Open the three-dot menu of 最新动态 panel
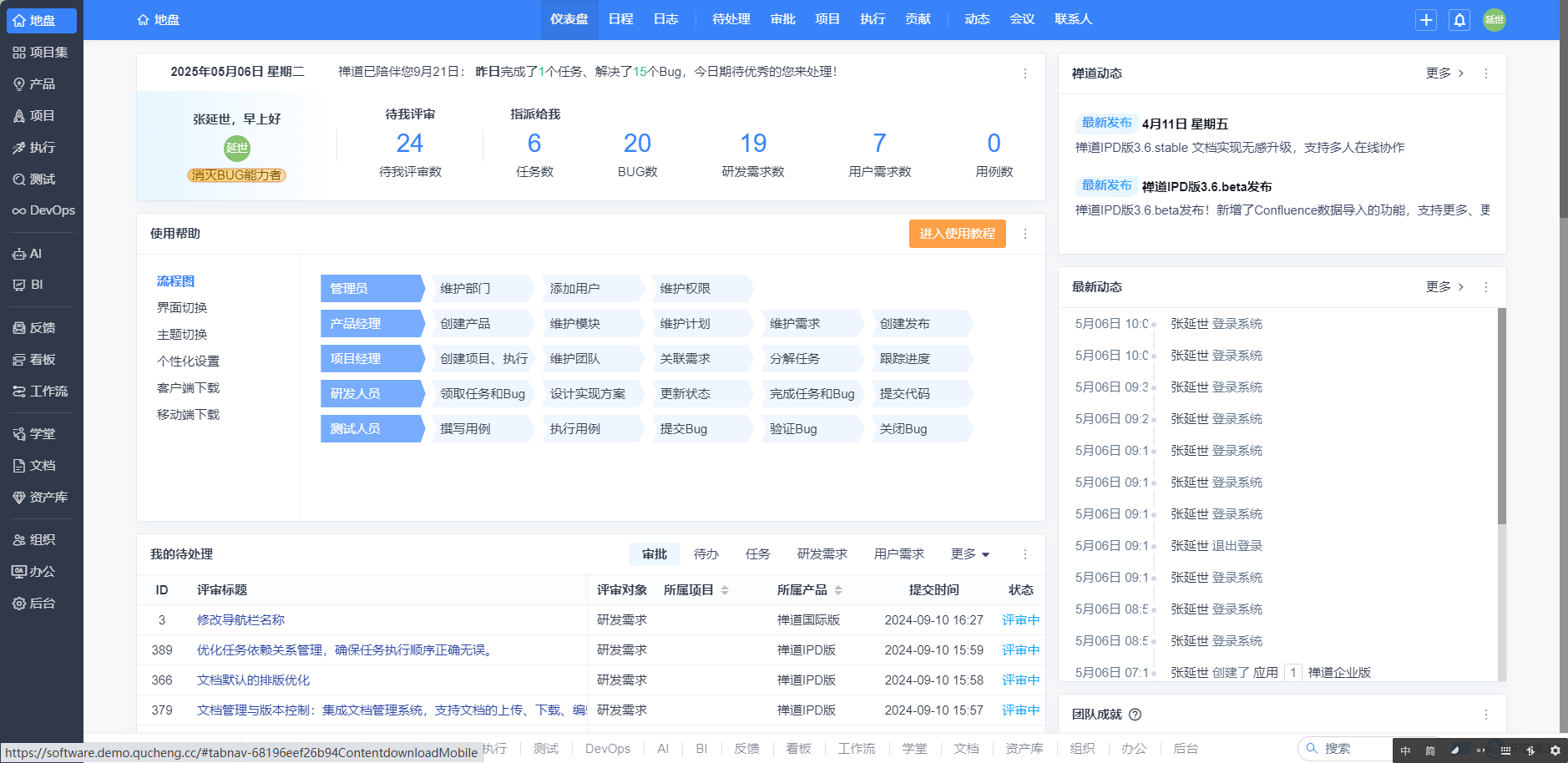The height and width of the screenshot is (763, 1568). pyautogui.click(x=1486, y=287)
